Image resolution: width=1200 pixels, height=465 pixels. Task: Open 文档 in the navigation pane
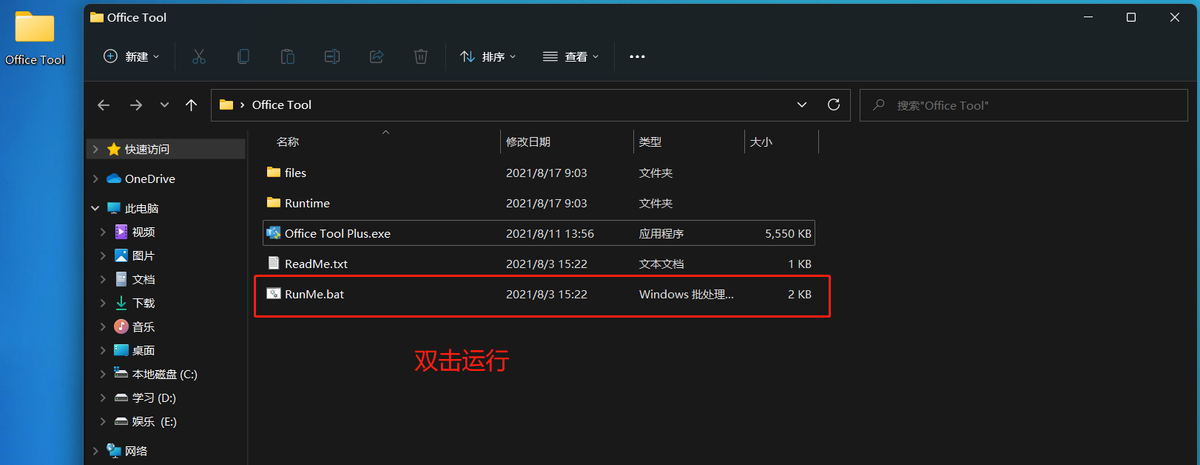(x=143, y=280)
